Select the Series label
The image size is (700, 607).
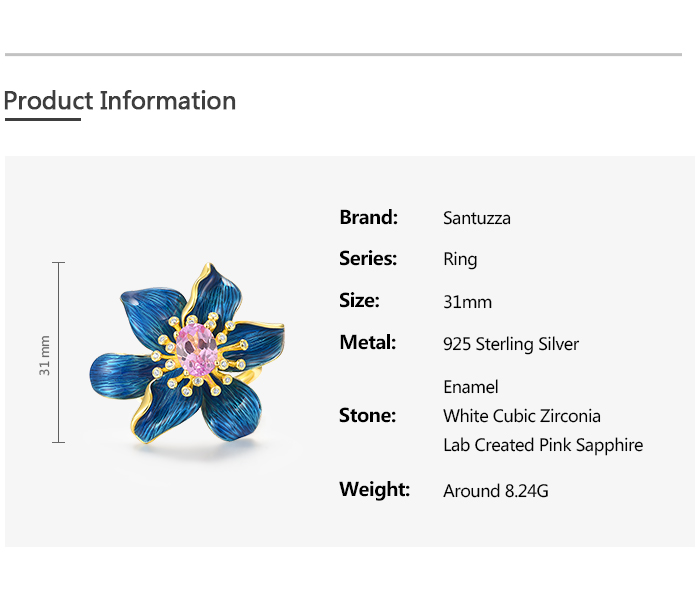click(x=368, y=259)
